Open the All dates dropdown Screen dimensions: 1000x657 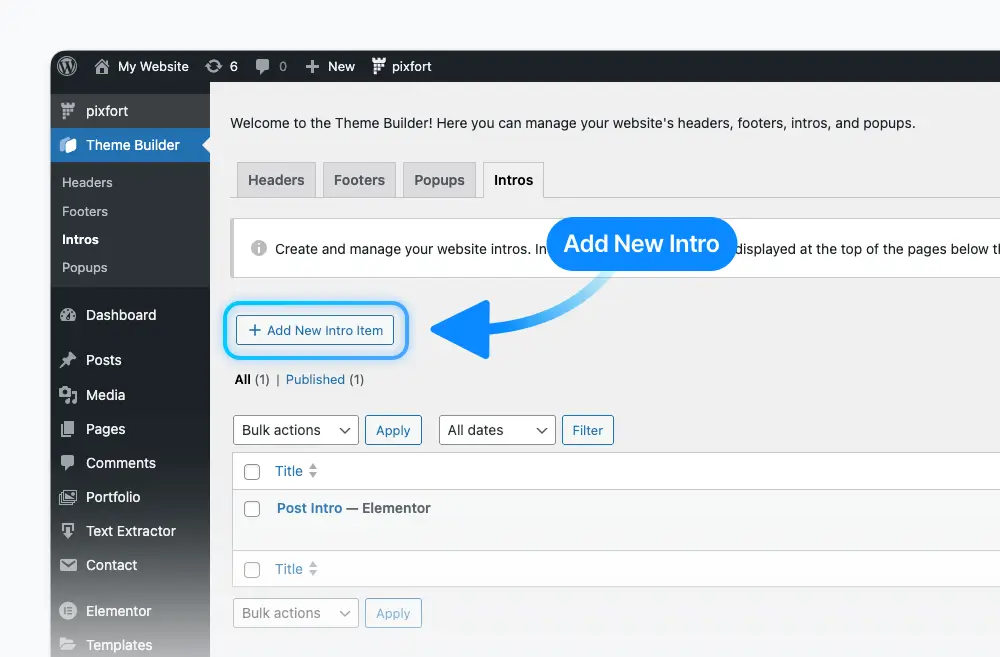coord(497,430)
